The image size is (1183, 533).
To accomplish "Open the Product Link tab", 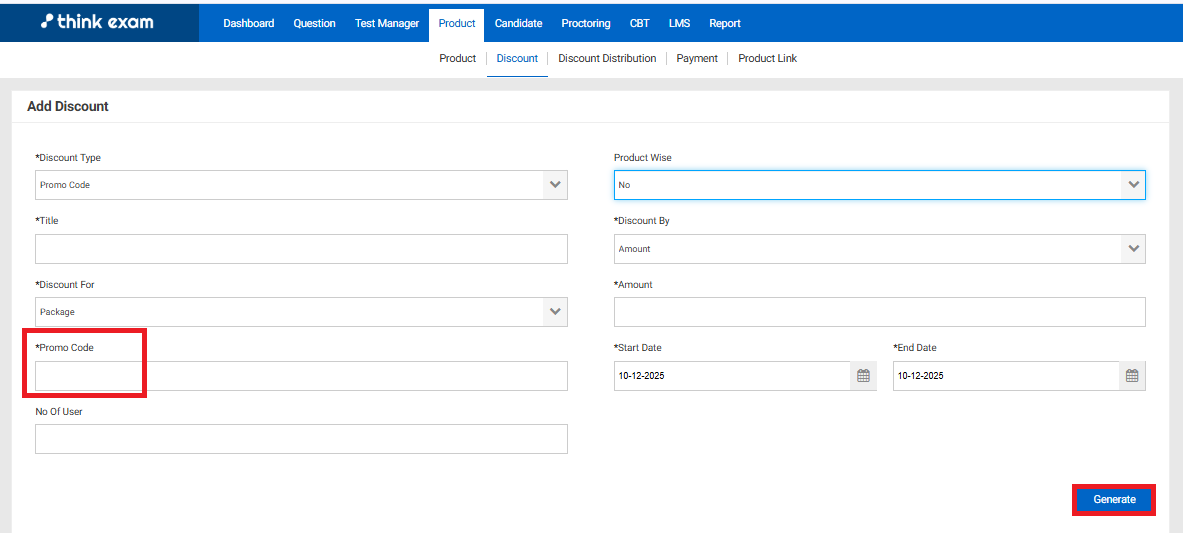I will (767, 58).
